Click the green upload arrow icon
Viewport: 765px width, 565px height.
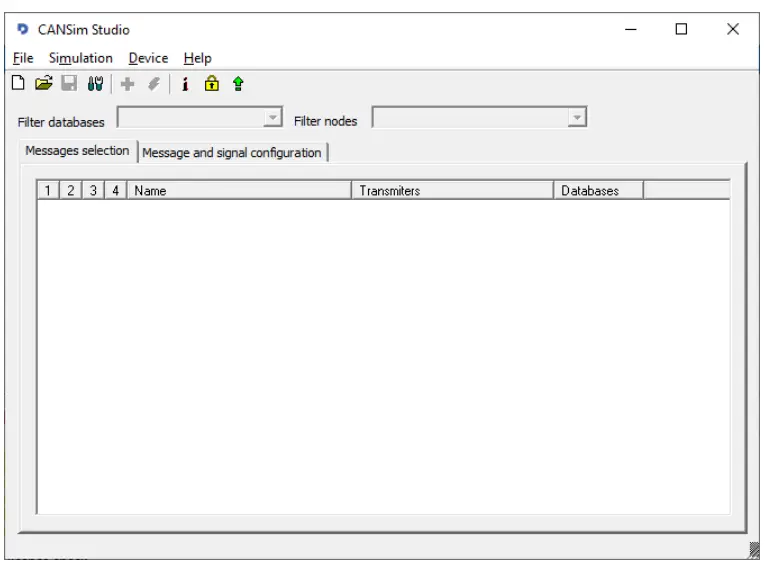click(x=238, y=84)
